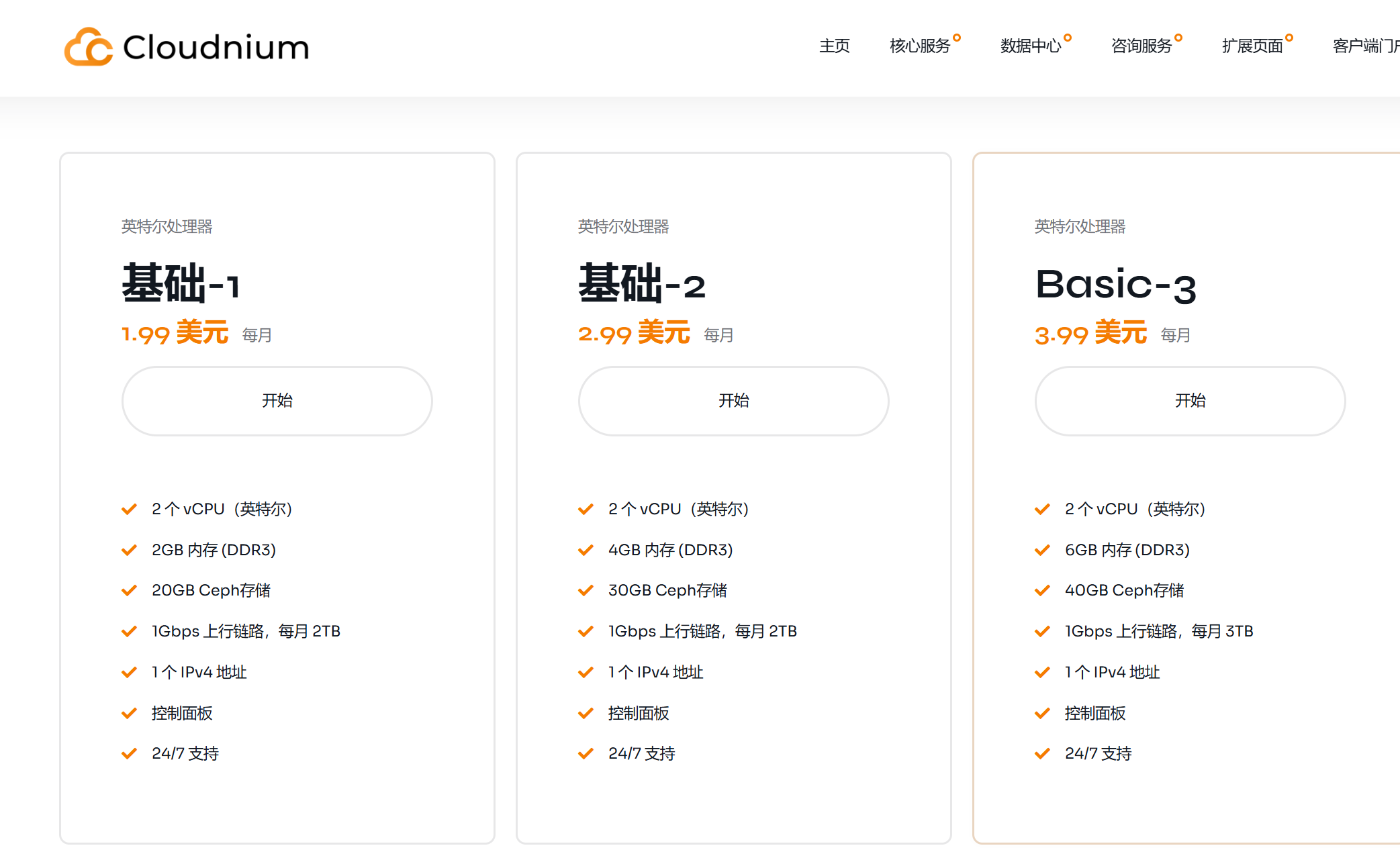Click checkmark icon beside 30GB Ceph存储
The height and width of the screenshot is (852, 1400).
pos(586,590)
